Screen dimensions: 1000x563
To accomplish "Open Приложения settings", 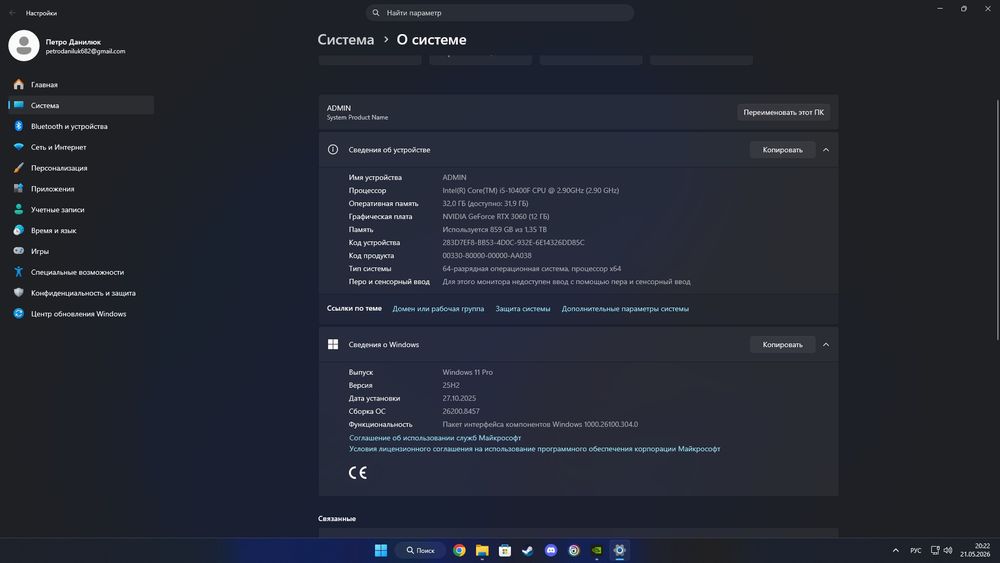I will 81,189.
